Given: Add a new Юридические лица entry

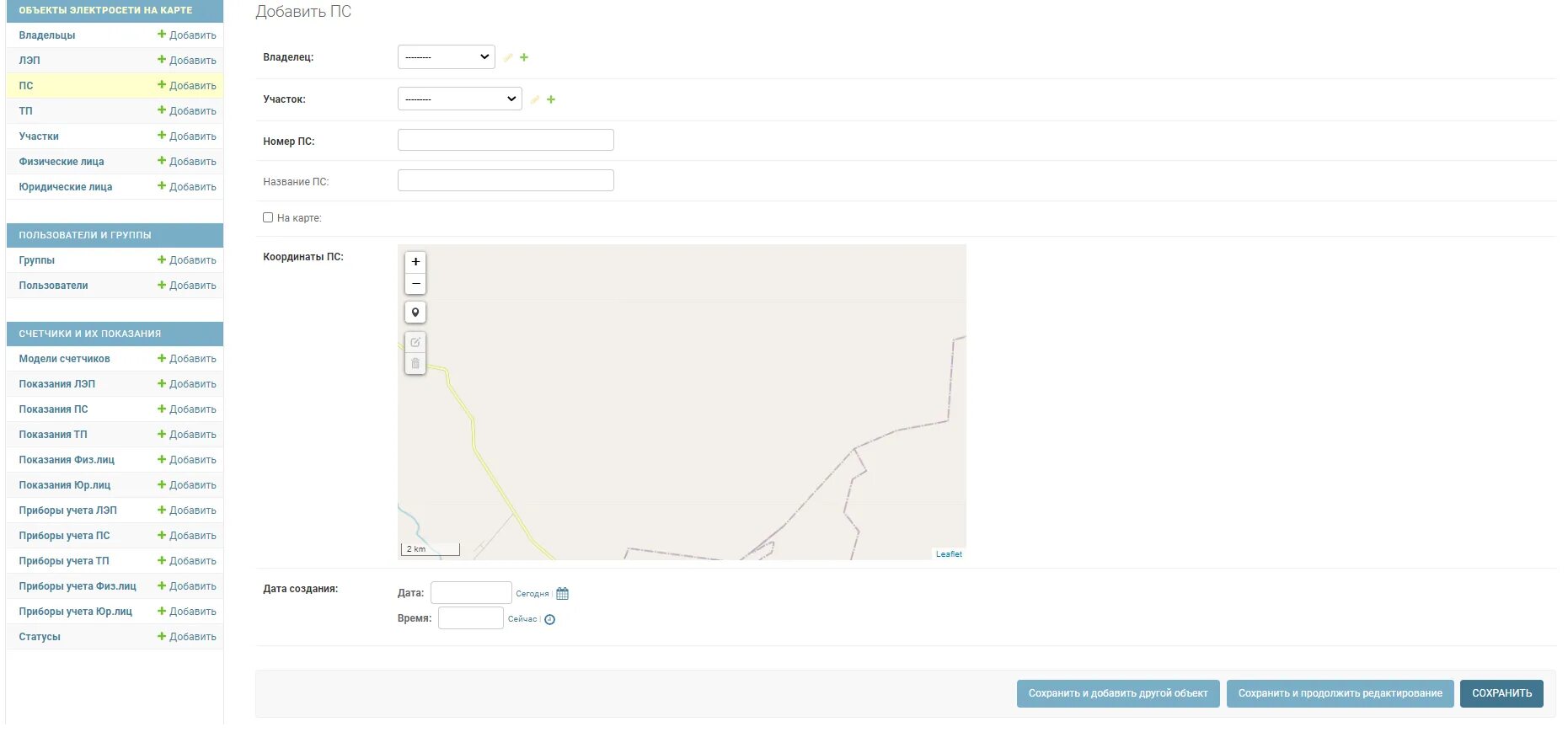Looking at the screenshot, I should point(187,187).
